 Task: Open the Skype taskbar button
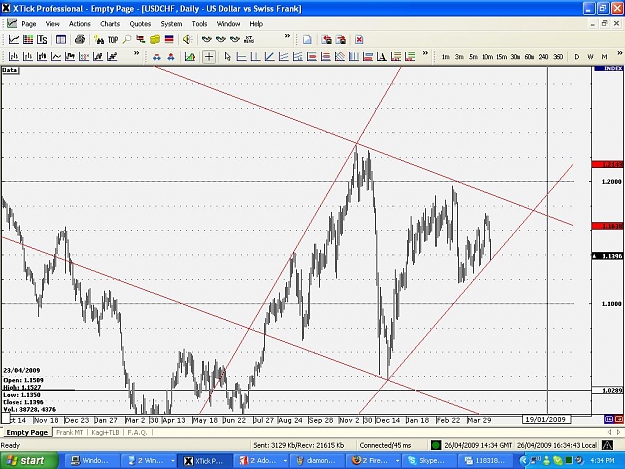[x=430, y=461]
